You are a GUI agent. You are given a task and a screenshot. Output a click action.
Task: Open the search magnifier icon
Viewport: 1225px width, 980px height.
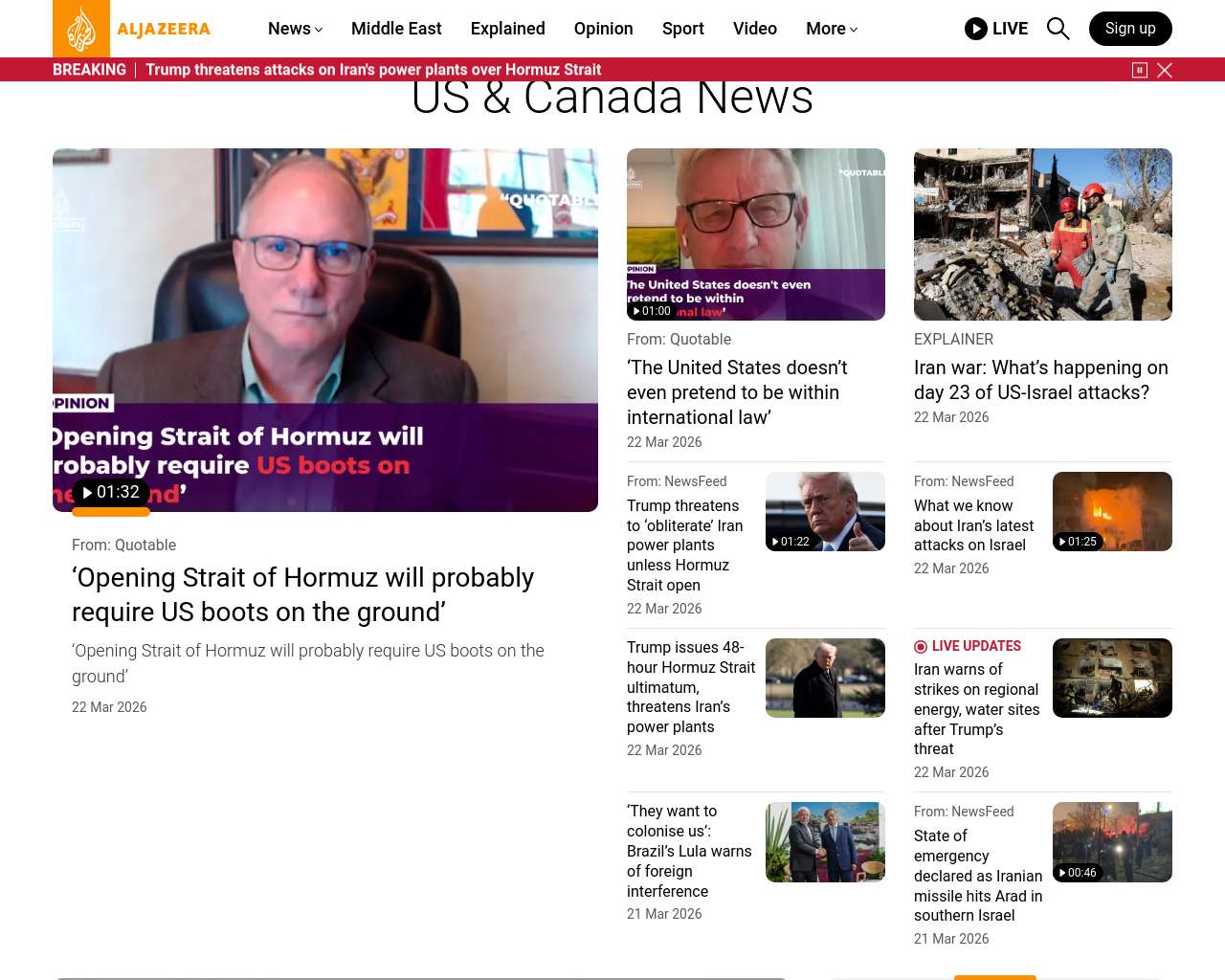point(1058,29)
